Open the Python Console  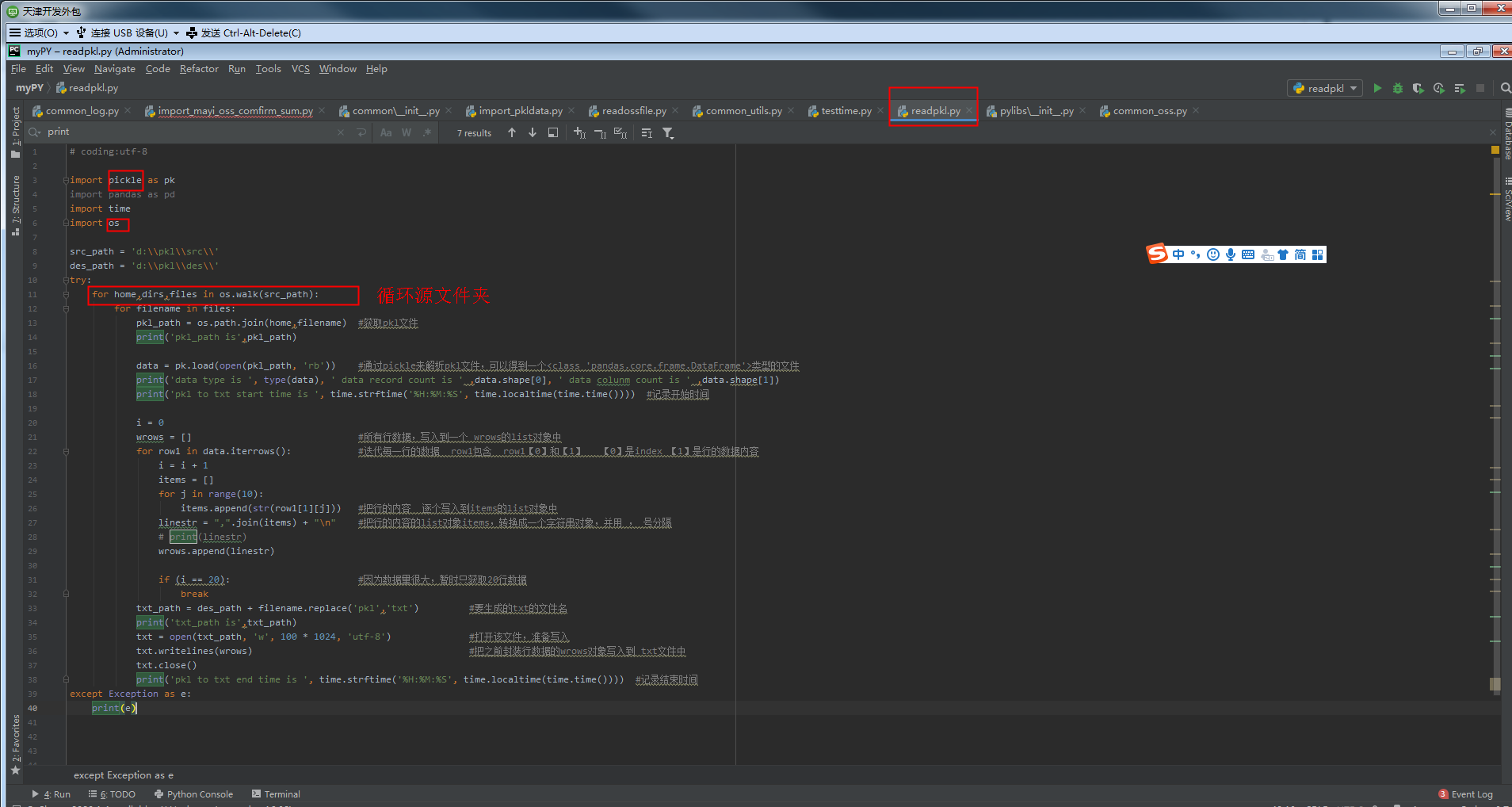pos(194,794)
